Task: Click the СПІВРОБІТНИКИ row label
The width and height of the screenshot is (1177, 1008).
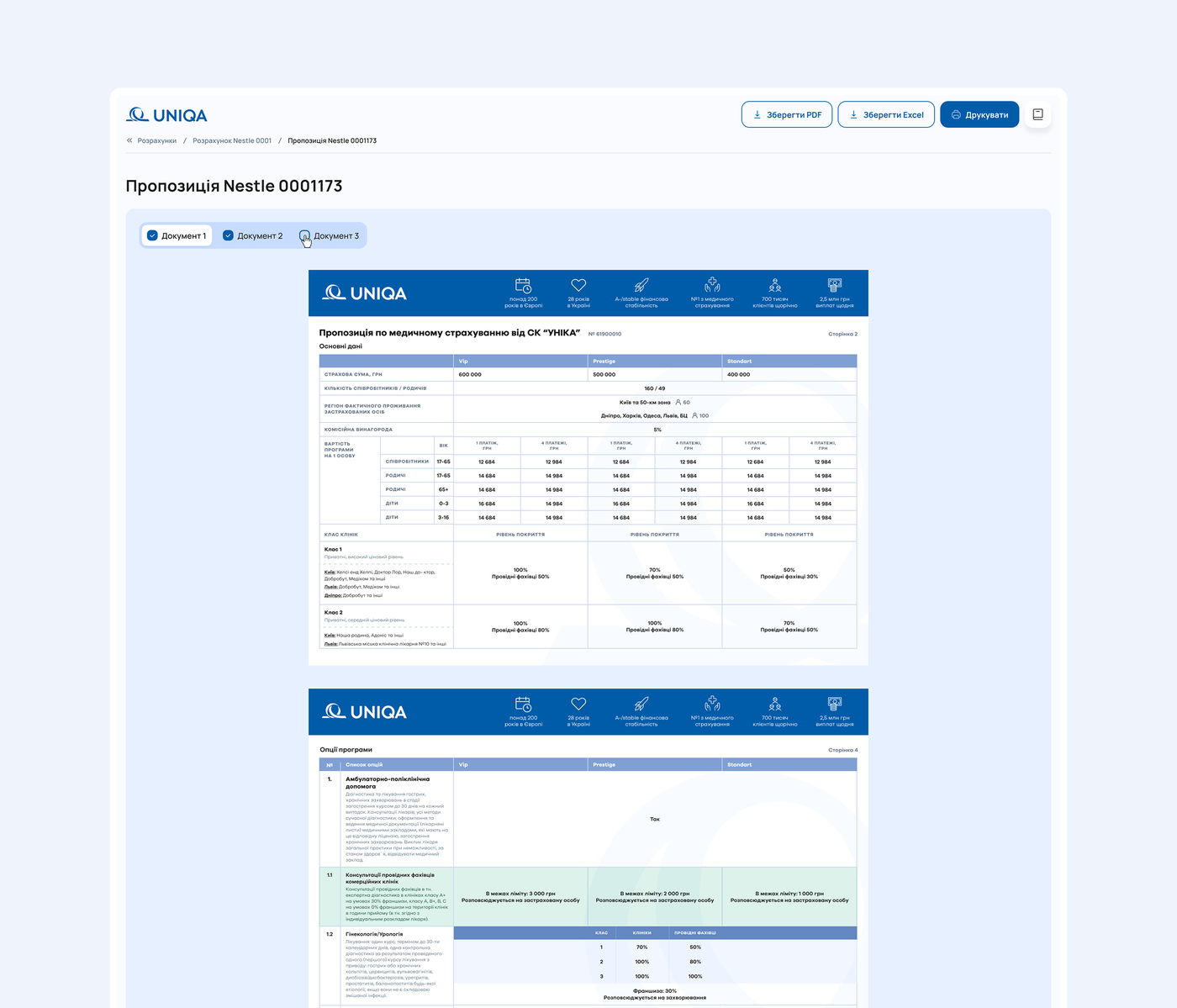Action: coord(407,462)
